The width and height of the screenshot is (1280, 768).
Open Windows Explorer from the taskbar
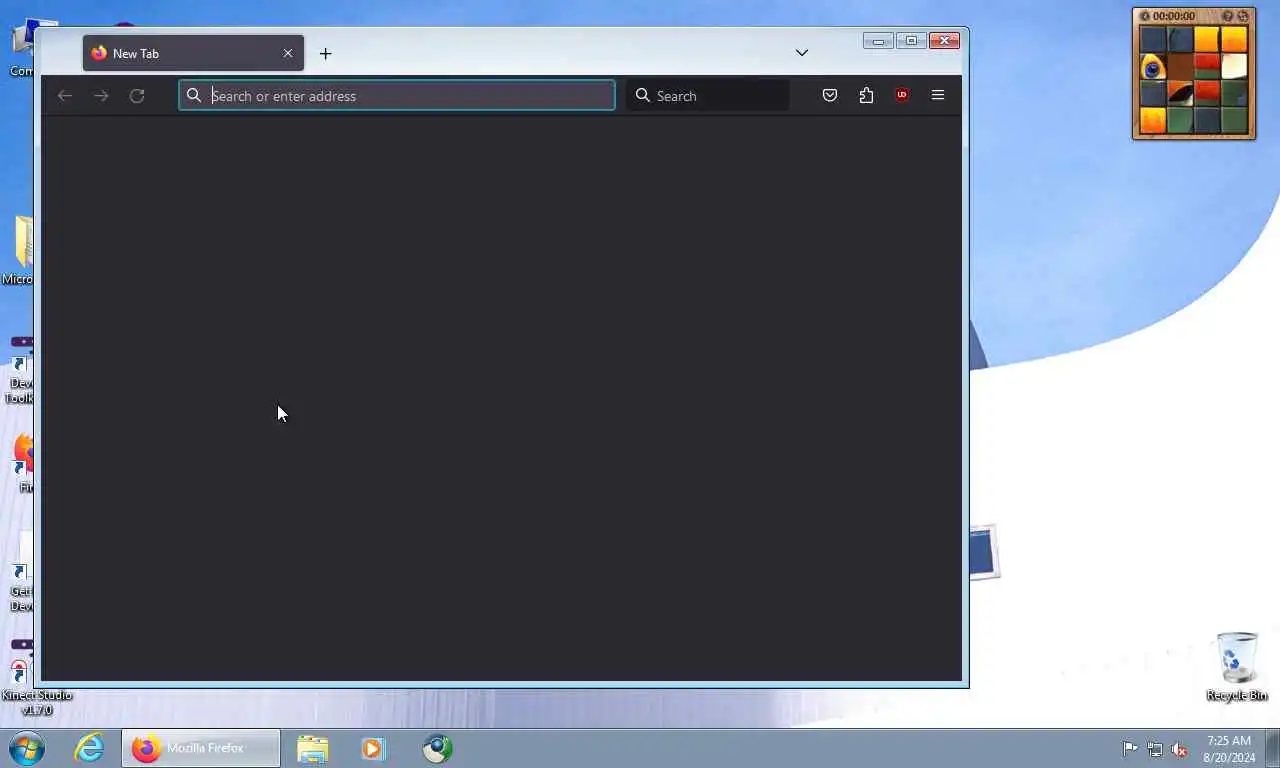coord(312,748)
